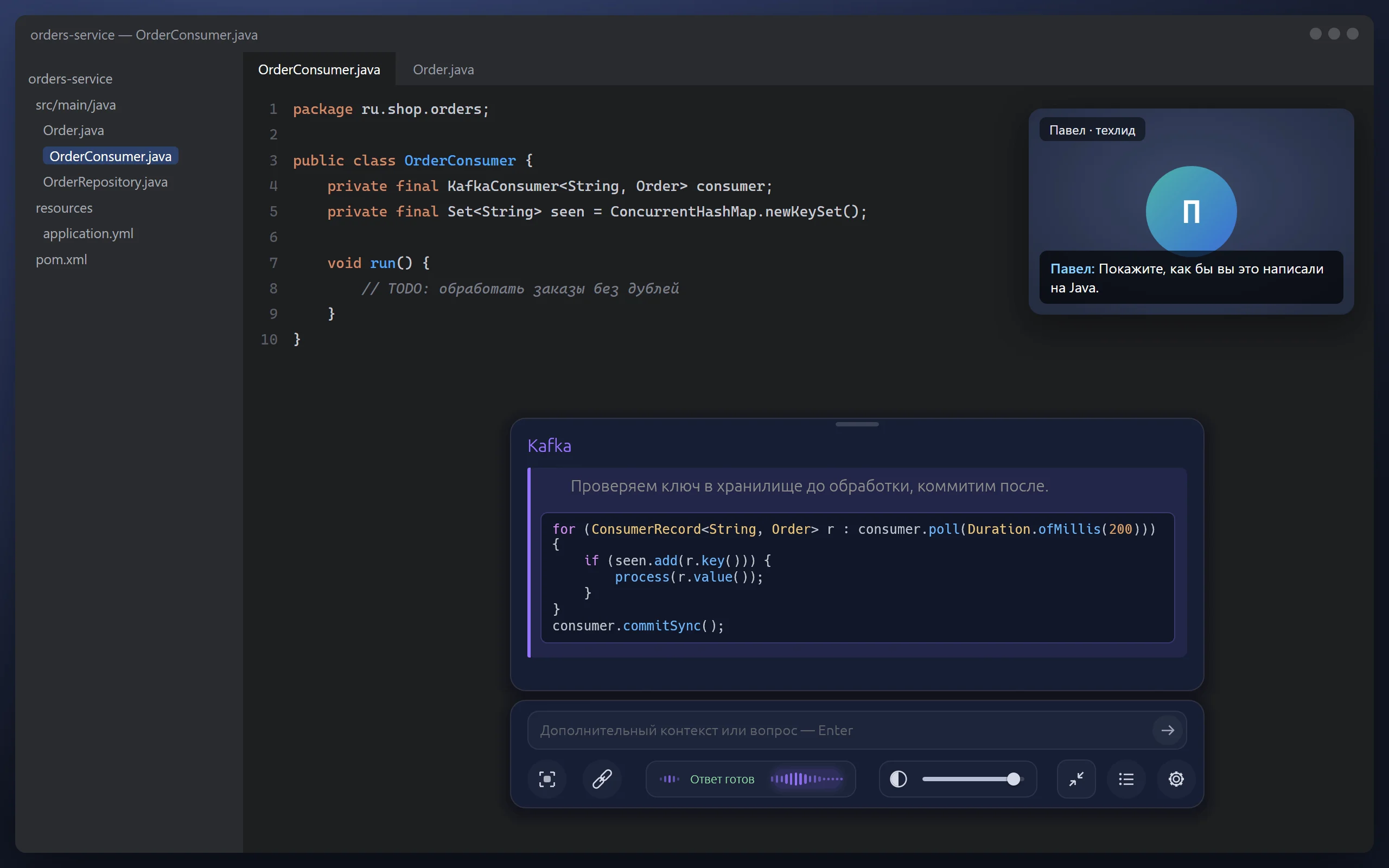Click the collapse overlay arrows icon
The width and height of the screenshot is (1389, 868).
pyautogui.click(x=1076, y=779)
